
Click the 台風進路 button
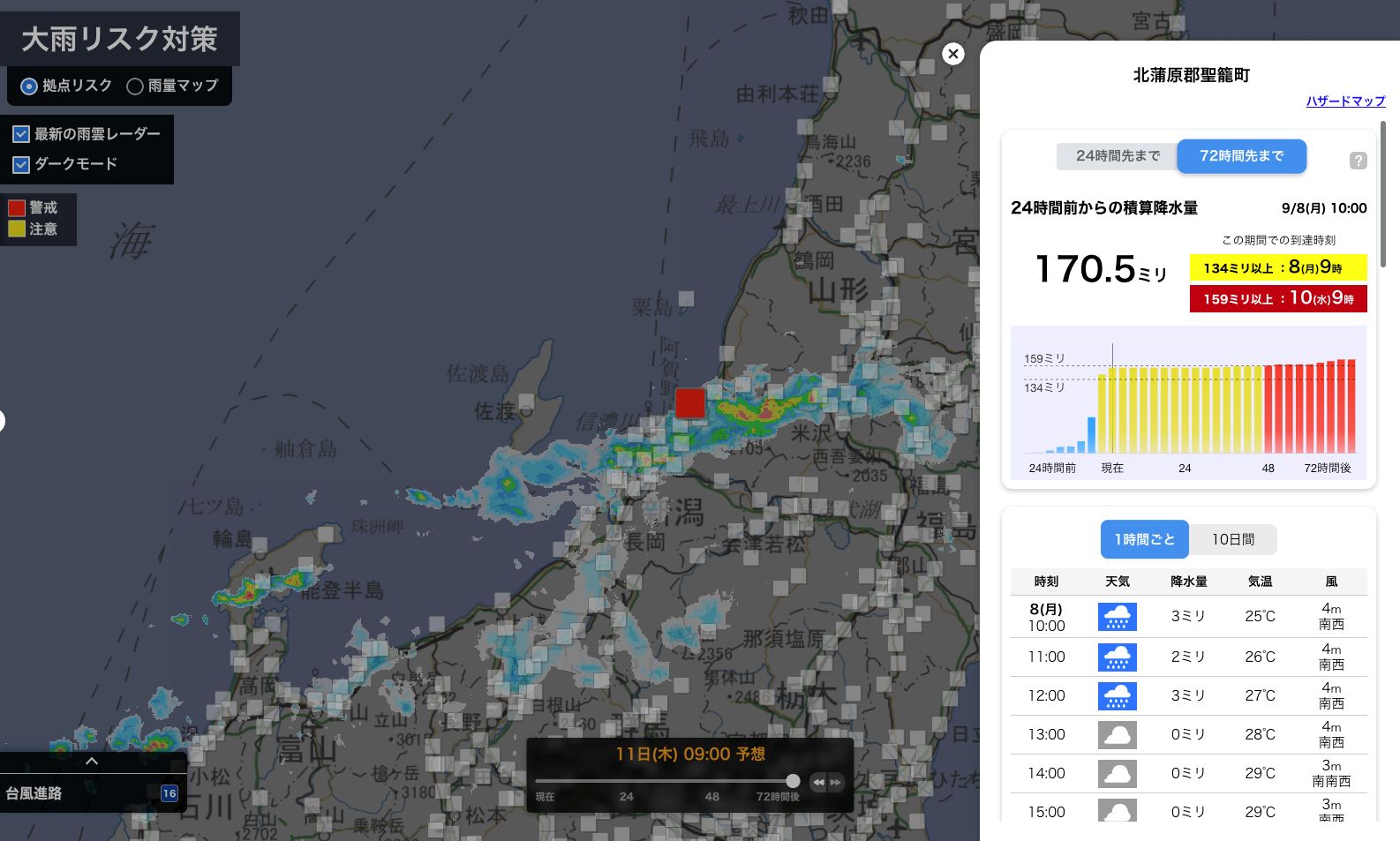35,793
